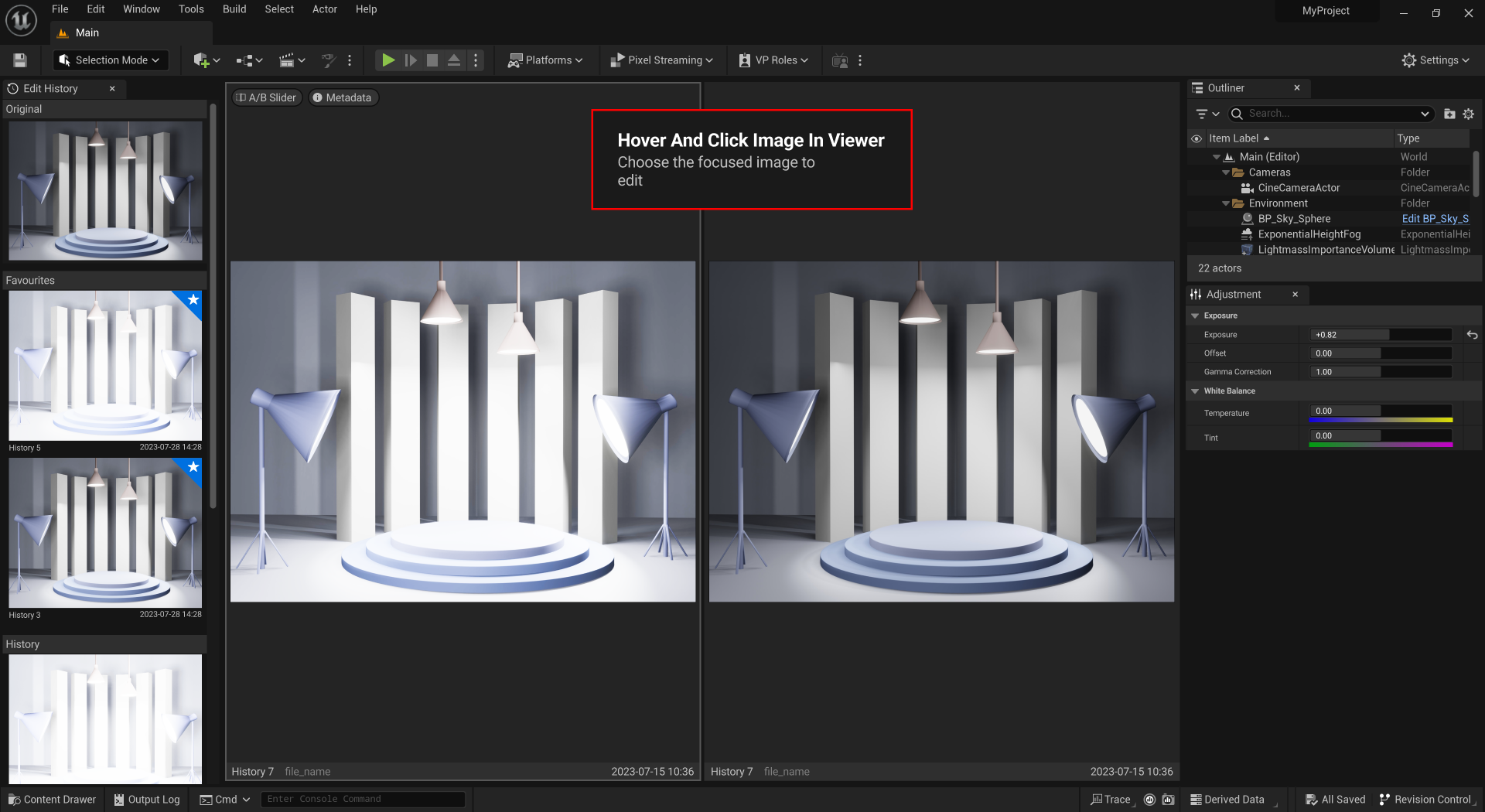Screen dimensions: 1485x812
Task: Collapse the Cameras folder
Action: [1226, 172]
